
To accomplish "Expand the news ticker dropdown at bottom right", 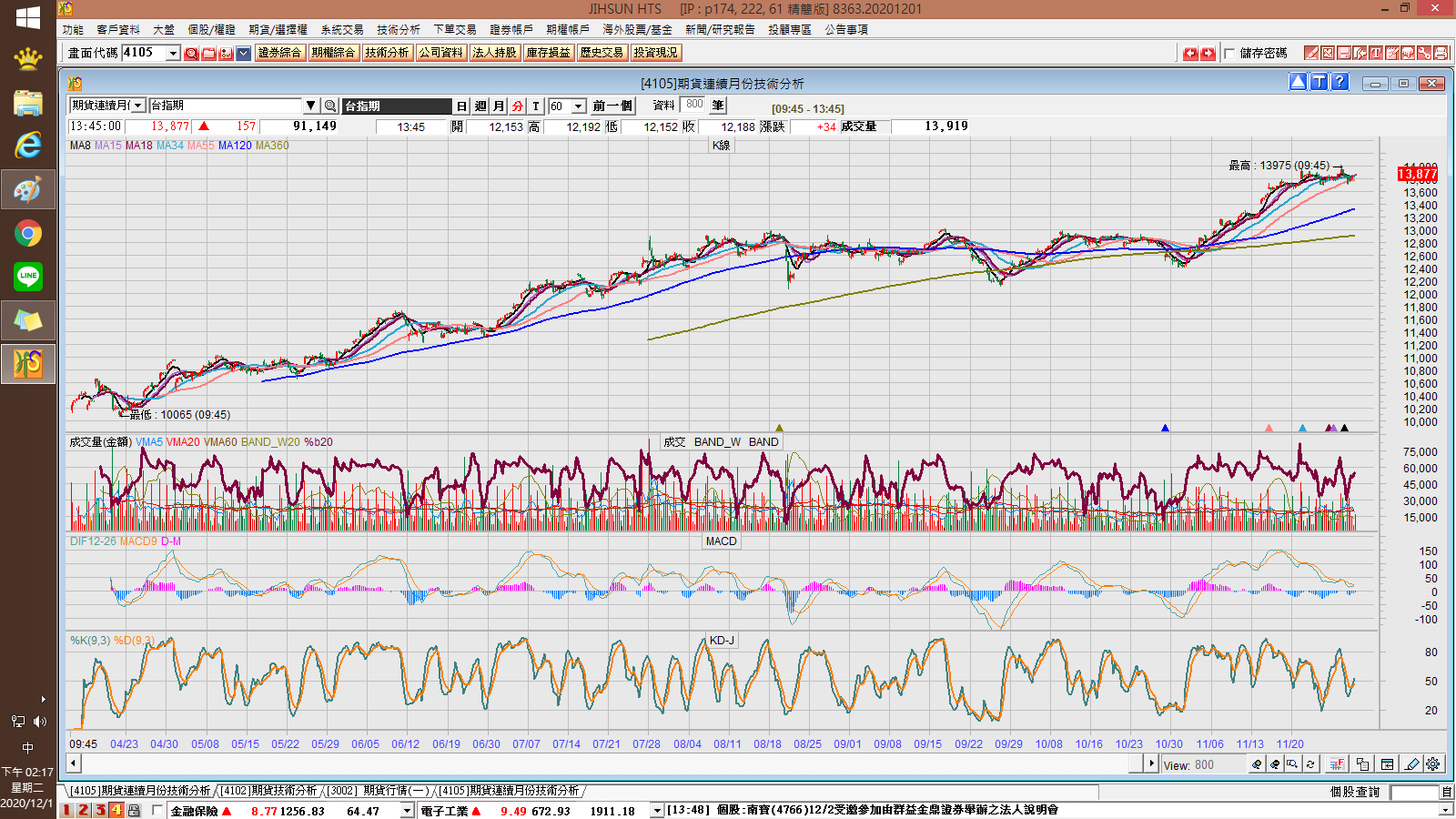I will 1446,810.
